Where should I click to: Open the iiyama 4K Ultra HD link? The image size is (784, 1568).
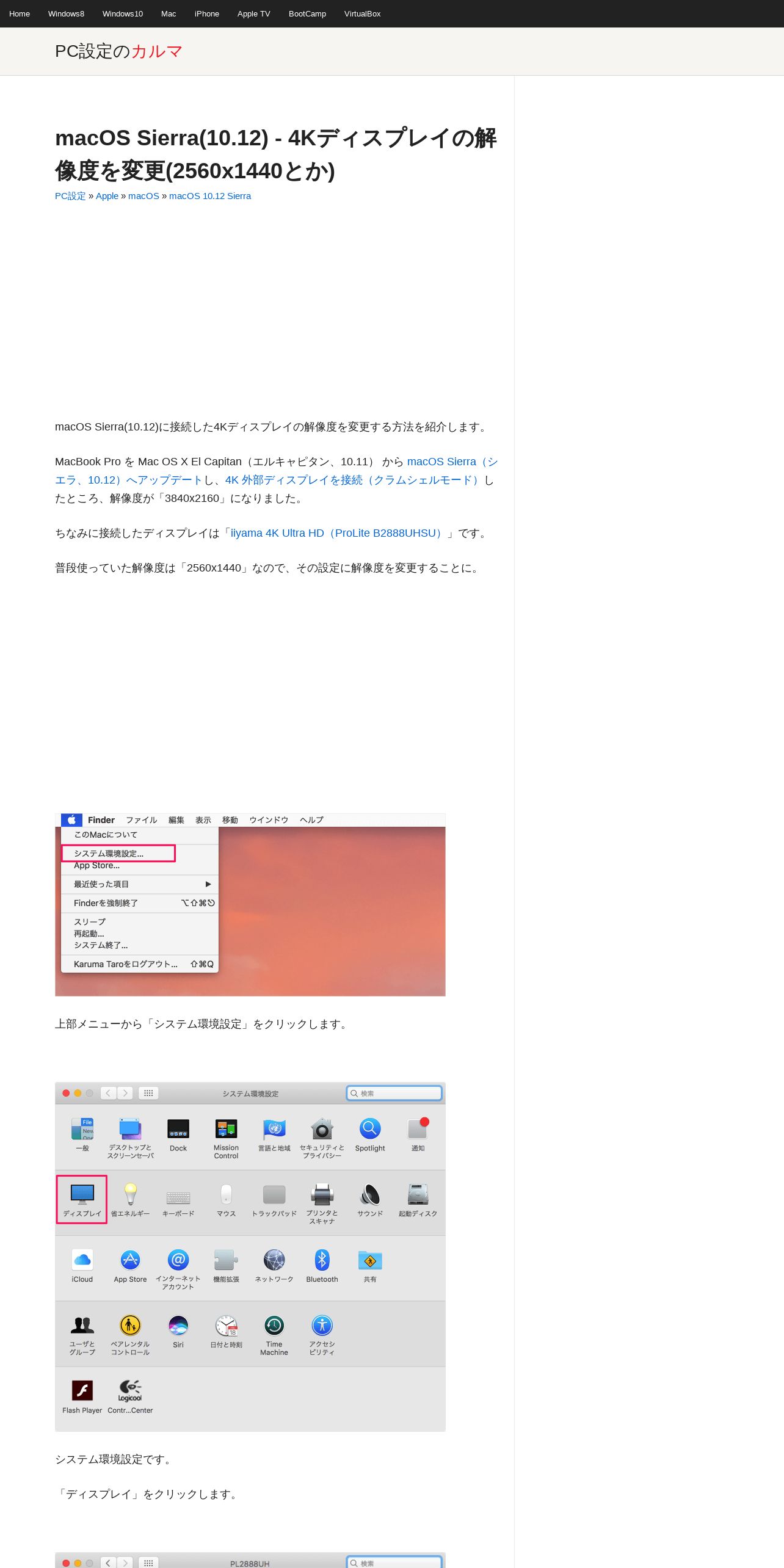point(338,533)
